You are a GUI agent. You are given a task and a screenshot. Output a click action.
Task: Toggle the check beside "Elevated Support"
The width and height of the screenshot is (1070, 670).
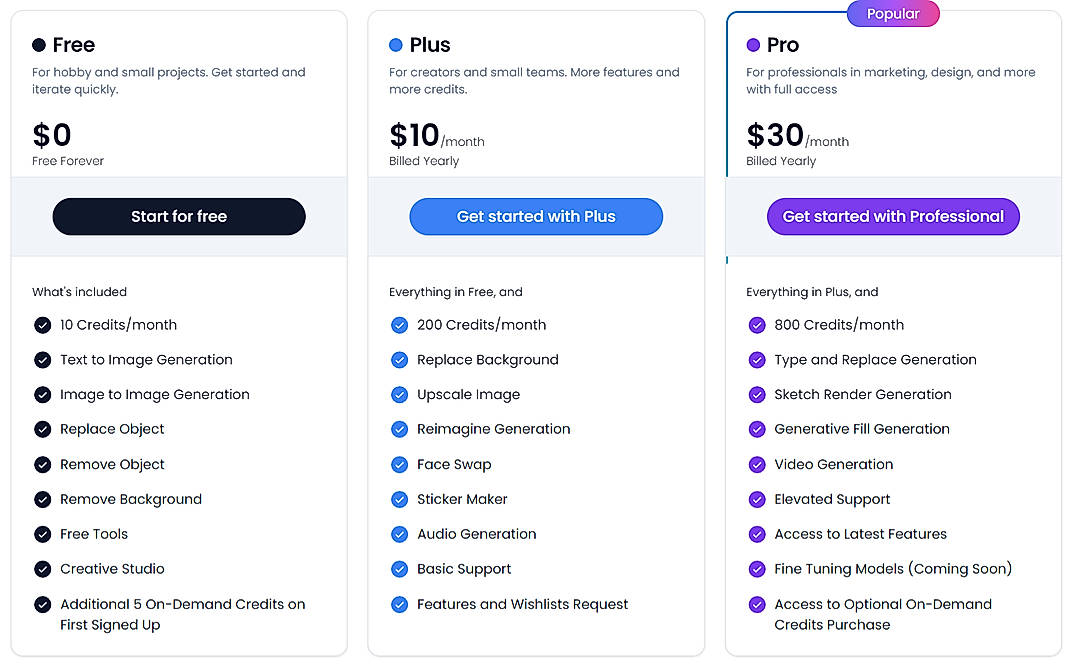[757, 499]
